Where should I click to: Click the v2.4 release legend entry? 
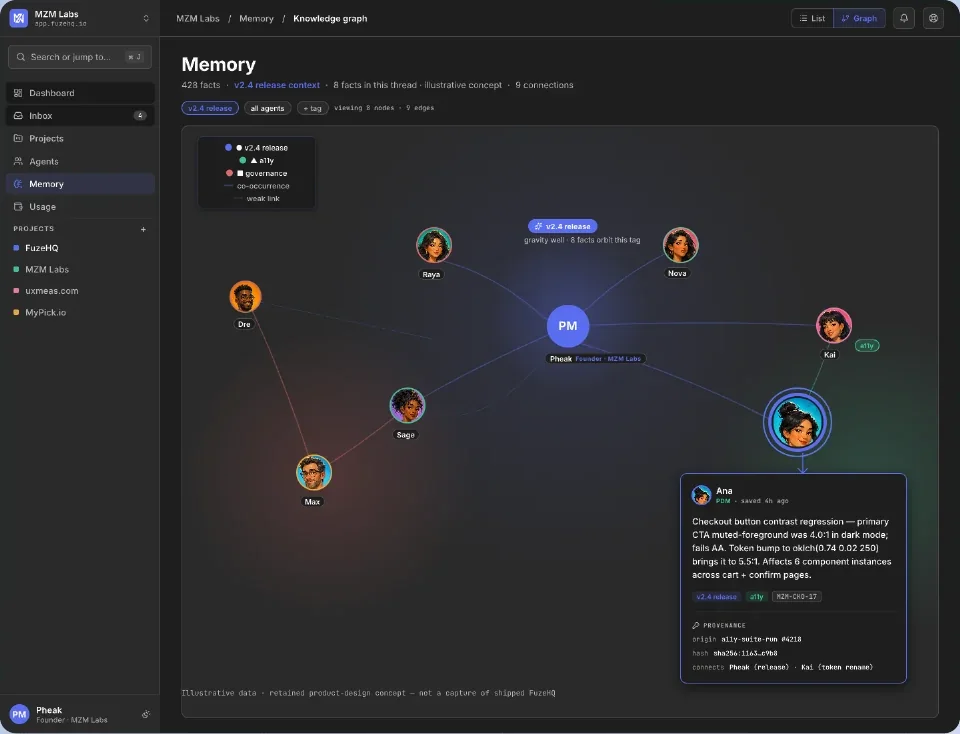click(x=257, y=148)
